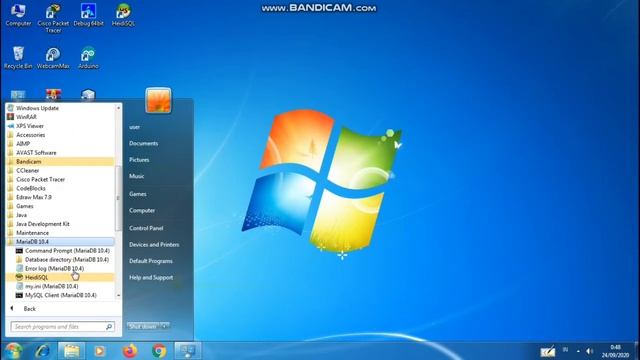Launch HeidiSQL from MariaDB folder

(x=60, y=278)
